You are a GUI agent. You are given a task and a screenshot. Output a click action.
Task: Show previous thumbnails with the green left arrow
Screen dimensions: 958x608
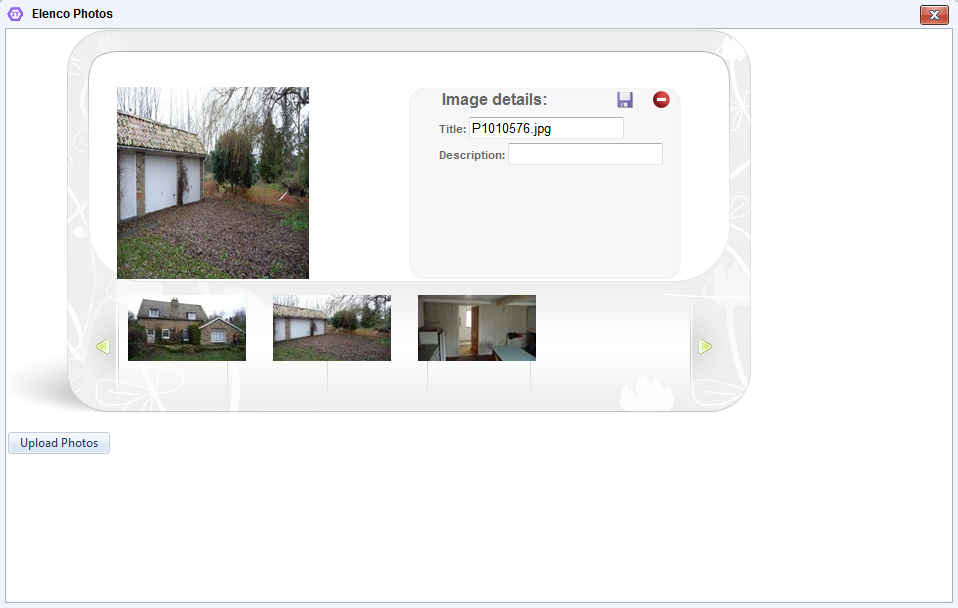pos(103,346)
